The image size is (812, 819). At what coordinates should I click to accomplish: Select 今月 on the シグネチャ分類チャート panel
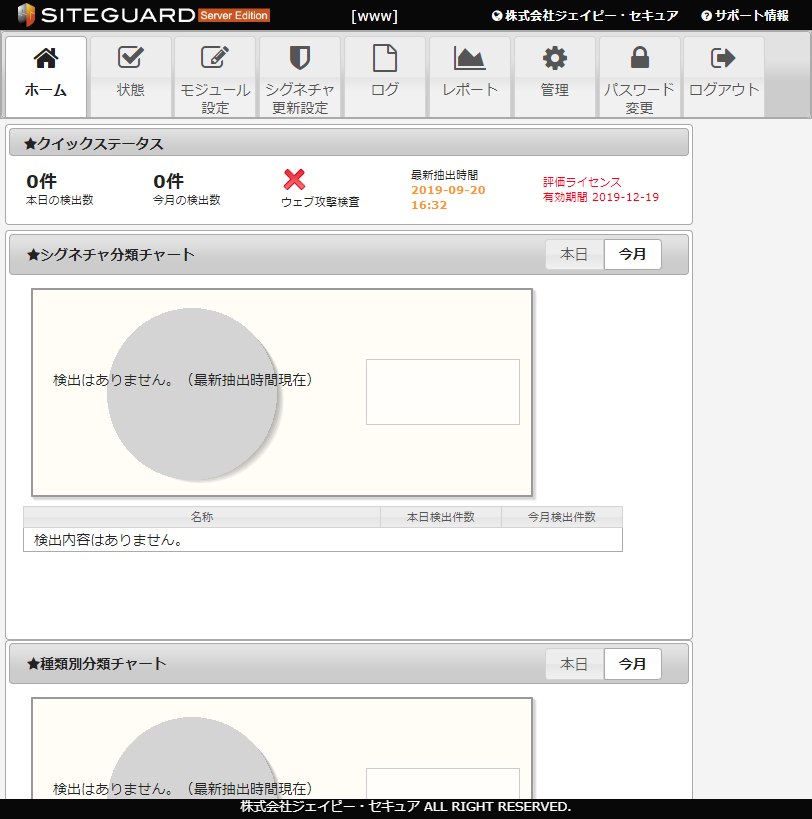click(x=632, y=254)
